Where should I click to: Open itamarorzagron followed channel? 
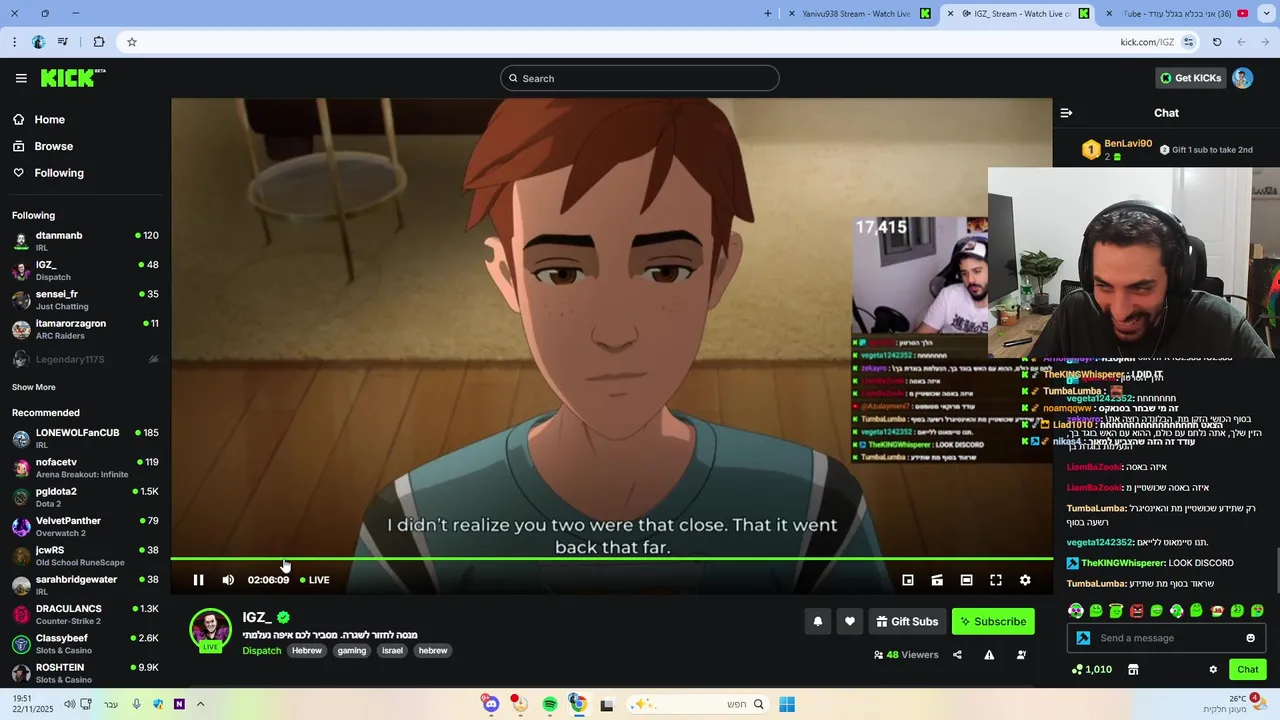(x=85, y=329)
